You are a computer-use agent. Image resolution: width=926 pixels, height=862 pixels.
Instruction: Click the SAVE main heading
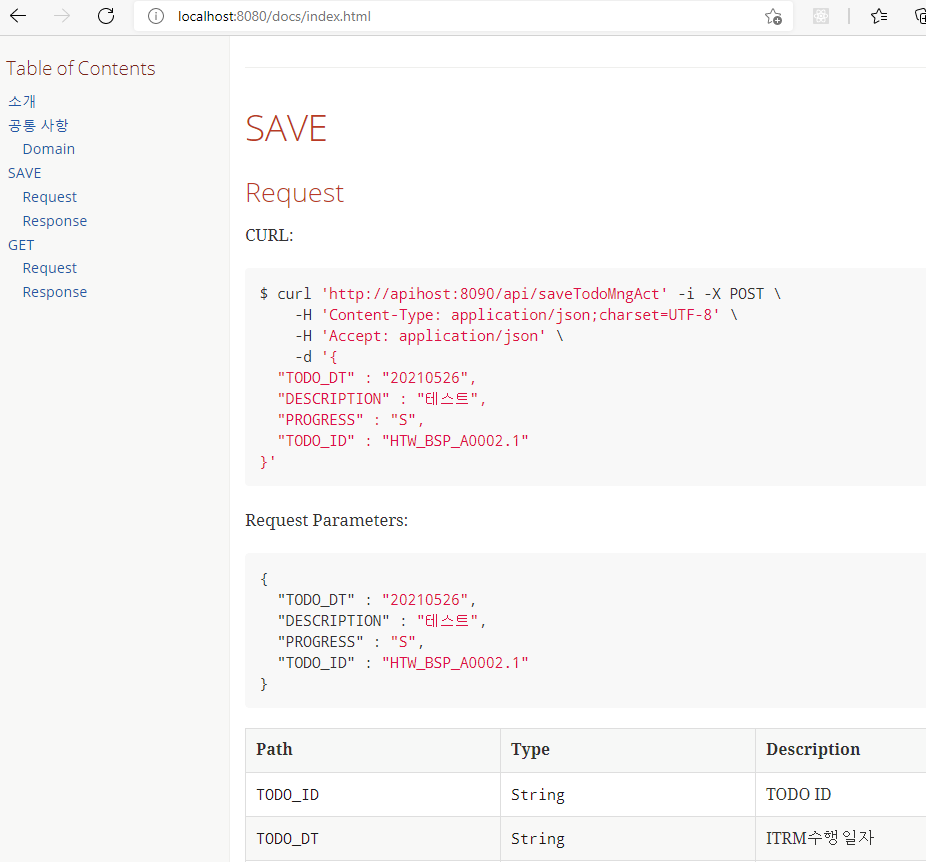click(286, 128)
